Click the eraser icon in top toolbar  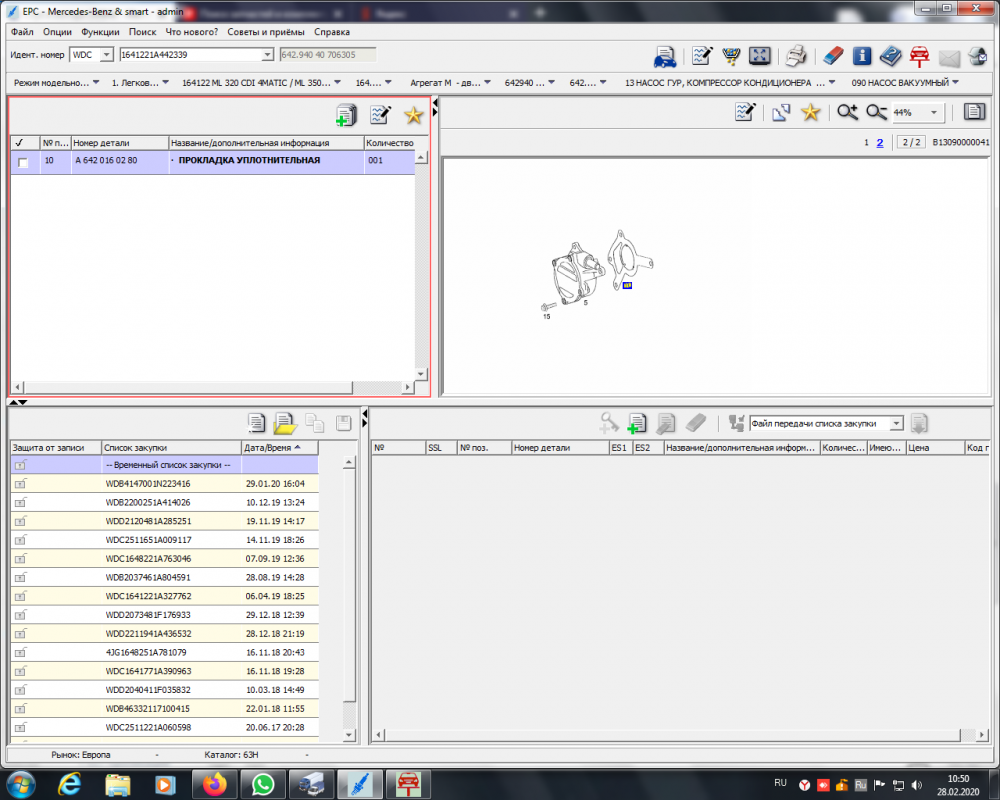pyautogui.click(x=833, y=56)
